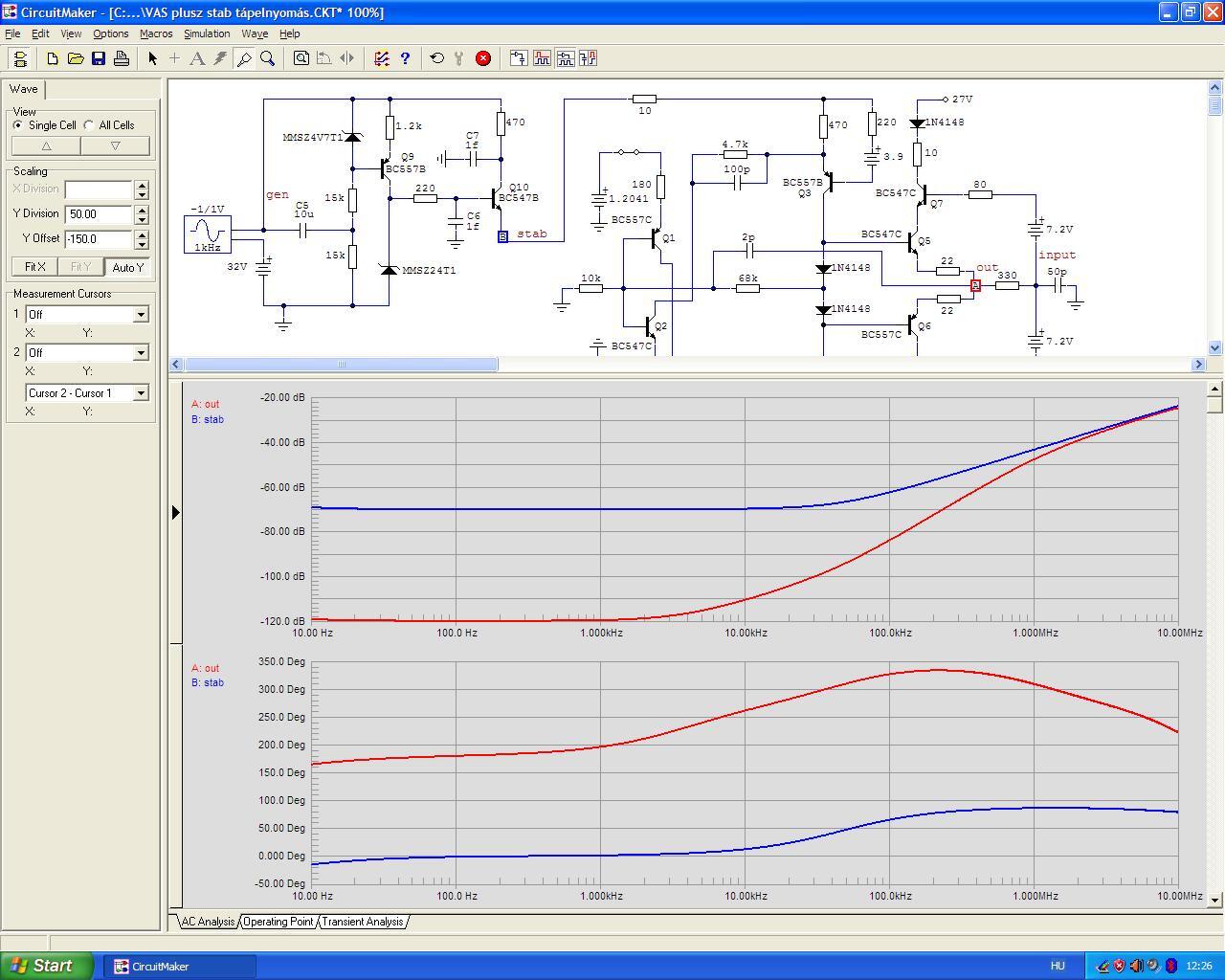Click the red stop simulation icon
Screen dimensions: 1225x980
coord(483,58)
